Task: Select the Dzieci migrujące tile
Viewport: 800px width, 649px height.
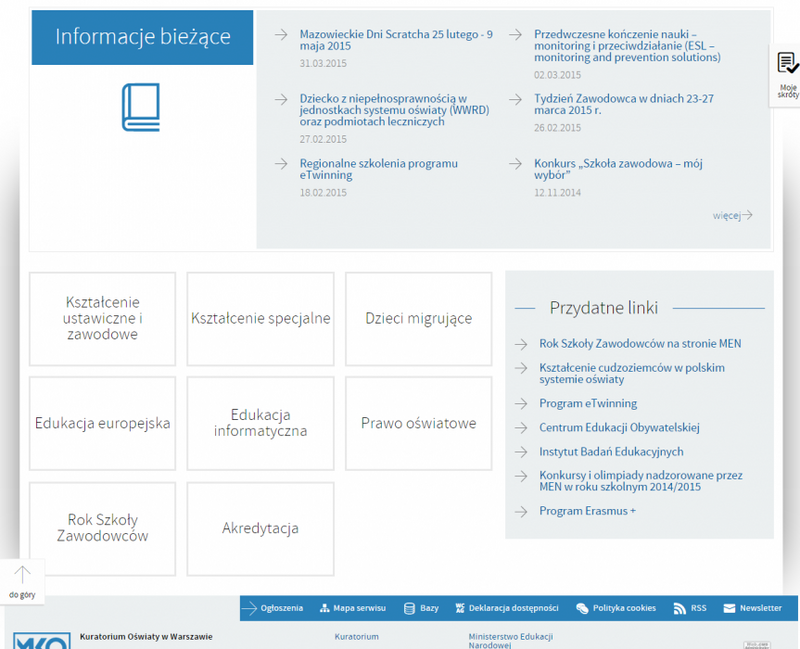Action: [418, 319]
